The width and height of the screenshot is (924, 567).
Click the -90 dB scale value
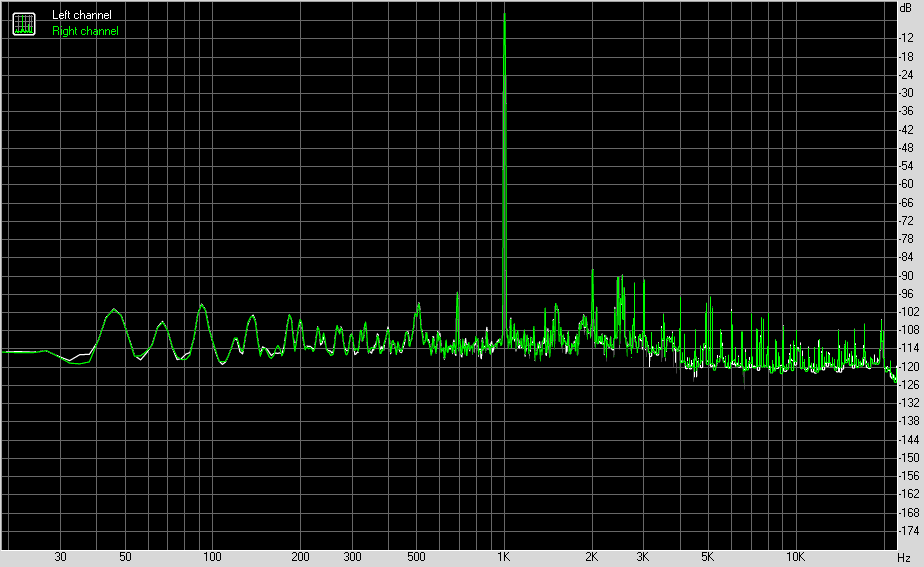coord(906,275)
